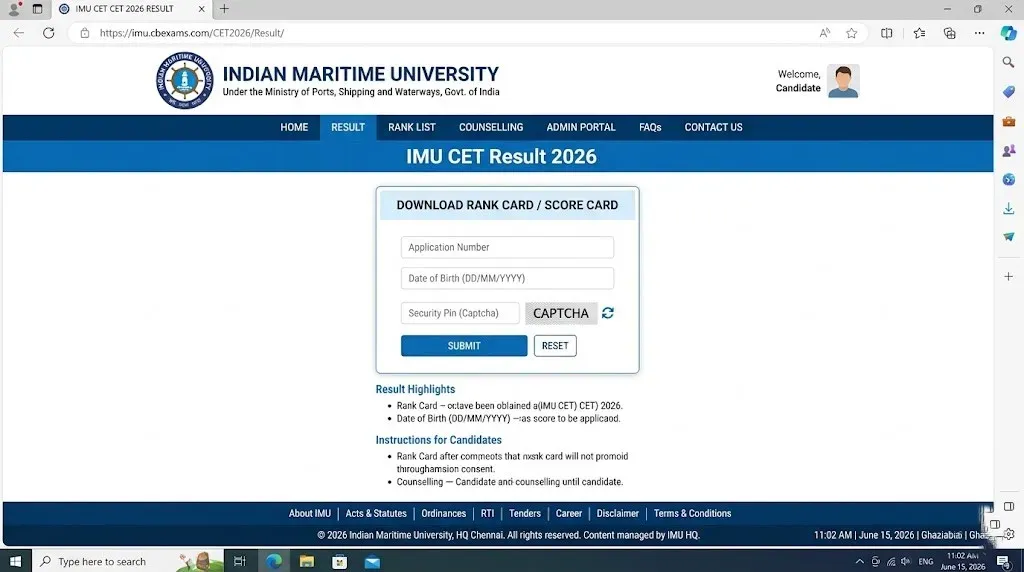Focus the Date of Birth field
The image size is (1024, 572).
(507, 278)
